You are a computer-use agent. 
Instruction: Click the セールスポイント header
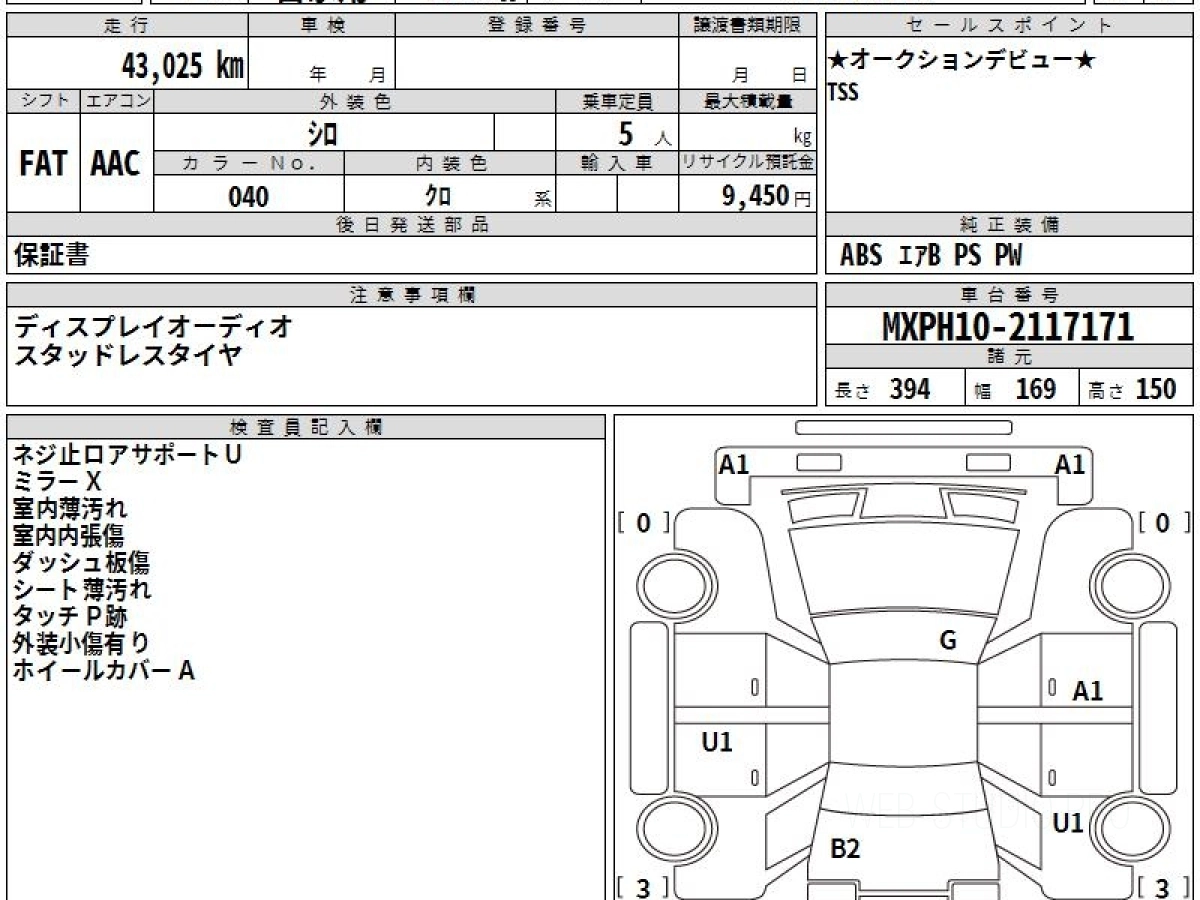[1010, 26]
